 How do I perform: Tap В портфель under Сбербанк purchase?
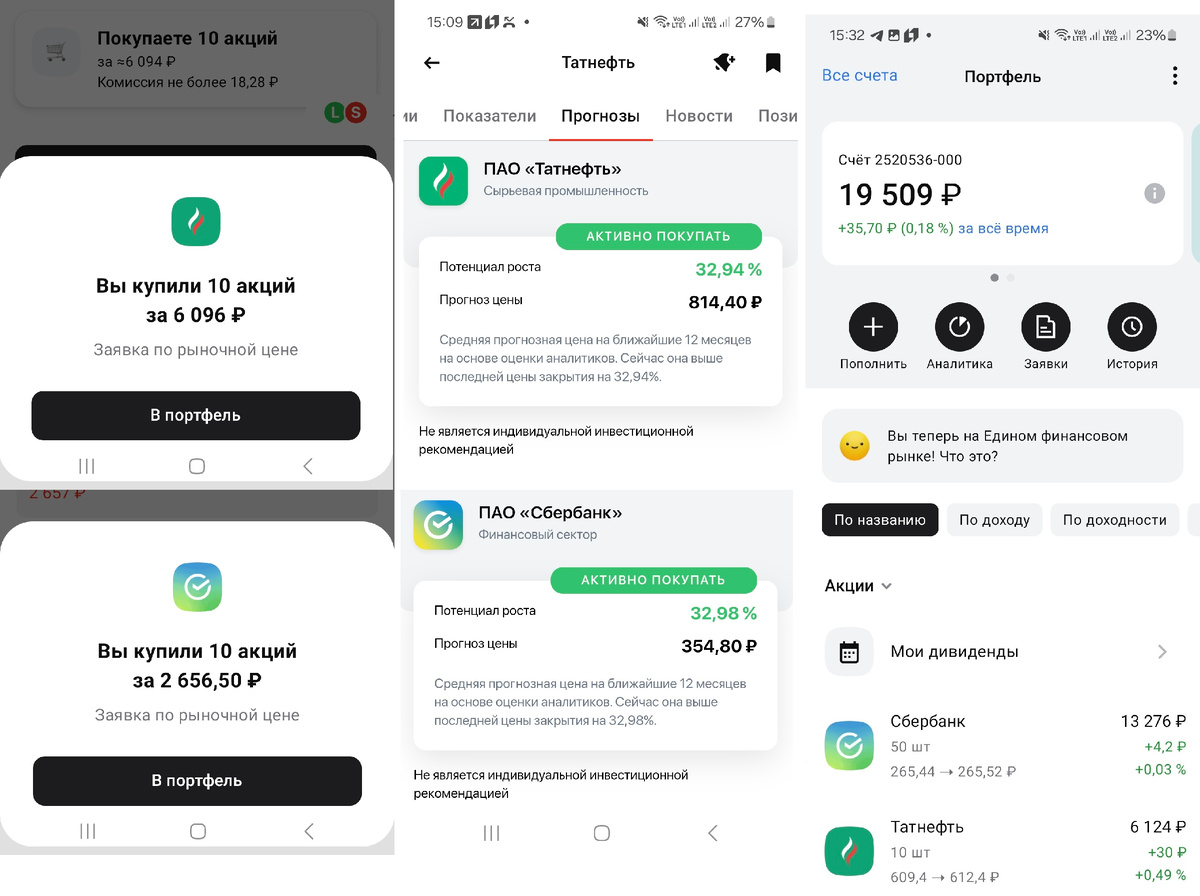pos(197,781)
